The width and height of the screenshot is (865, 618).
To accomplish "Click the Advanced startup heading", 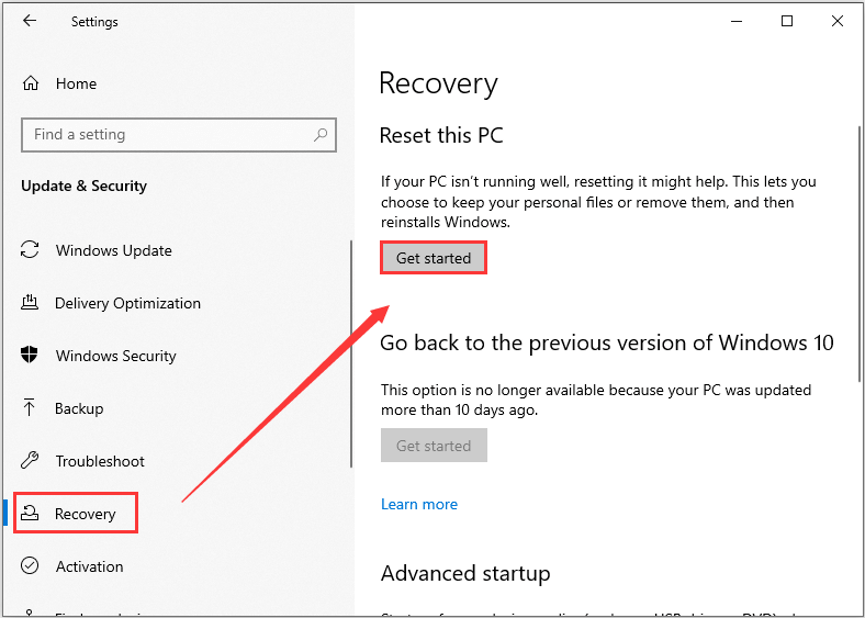I will pyautogui.click(x=465, y=574).
